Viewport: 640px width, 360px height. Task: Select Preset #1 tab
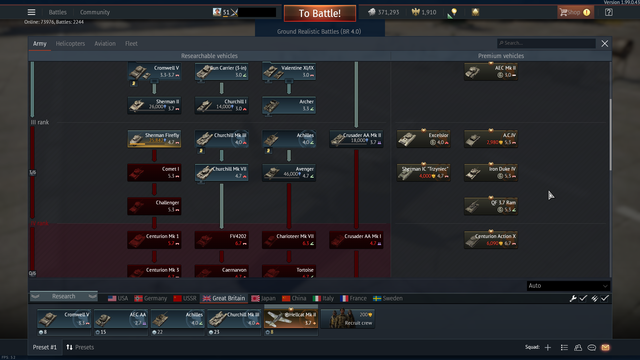click(44, 347)
